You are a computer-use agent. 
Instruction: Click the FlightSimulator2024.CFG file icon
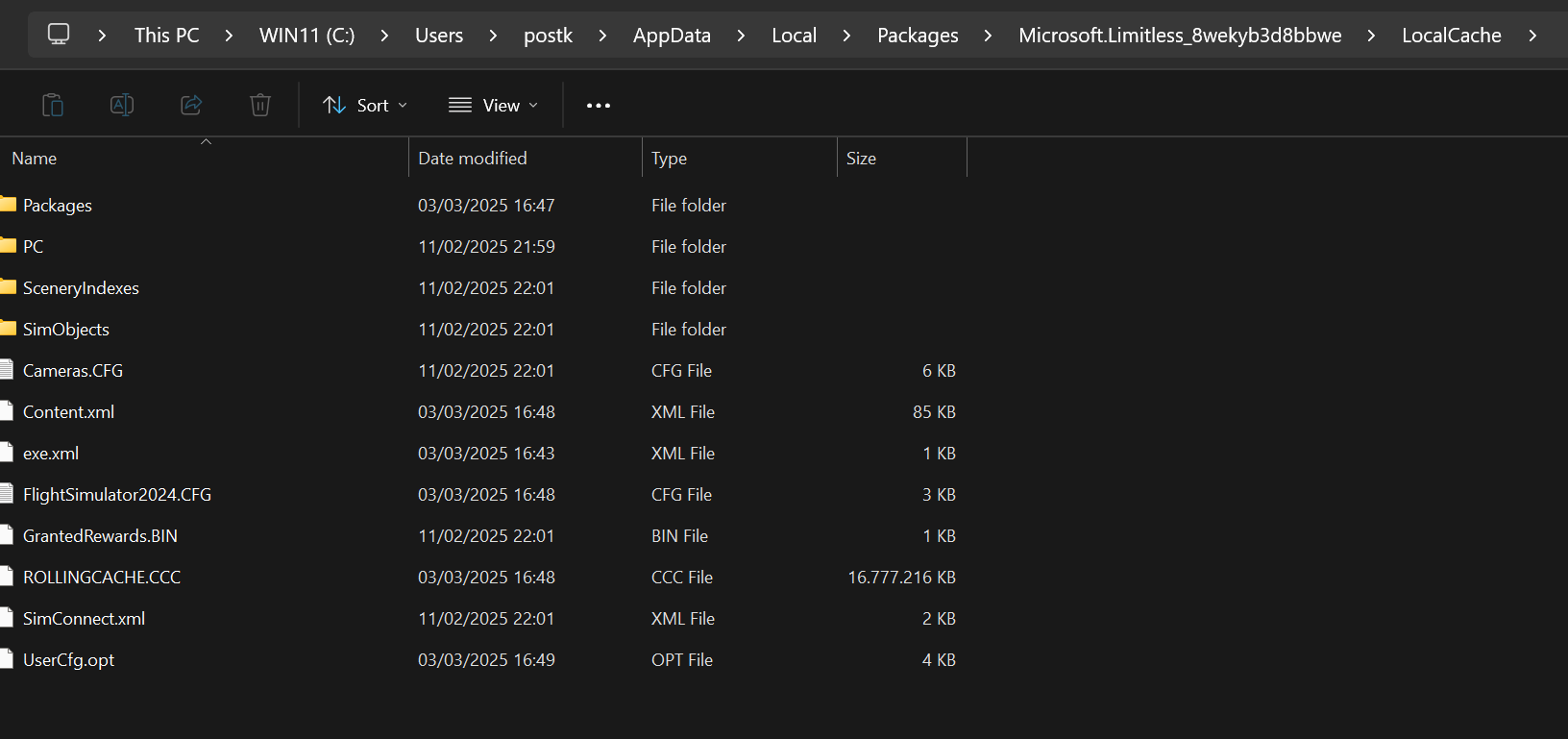coord(7,494)
